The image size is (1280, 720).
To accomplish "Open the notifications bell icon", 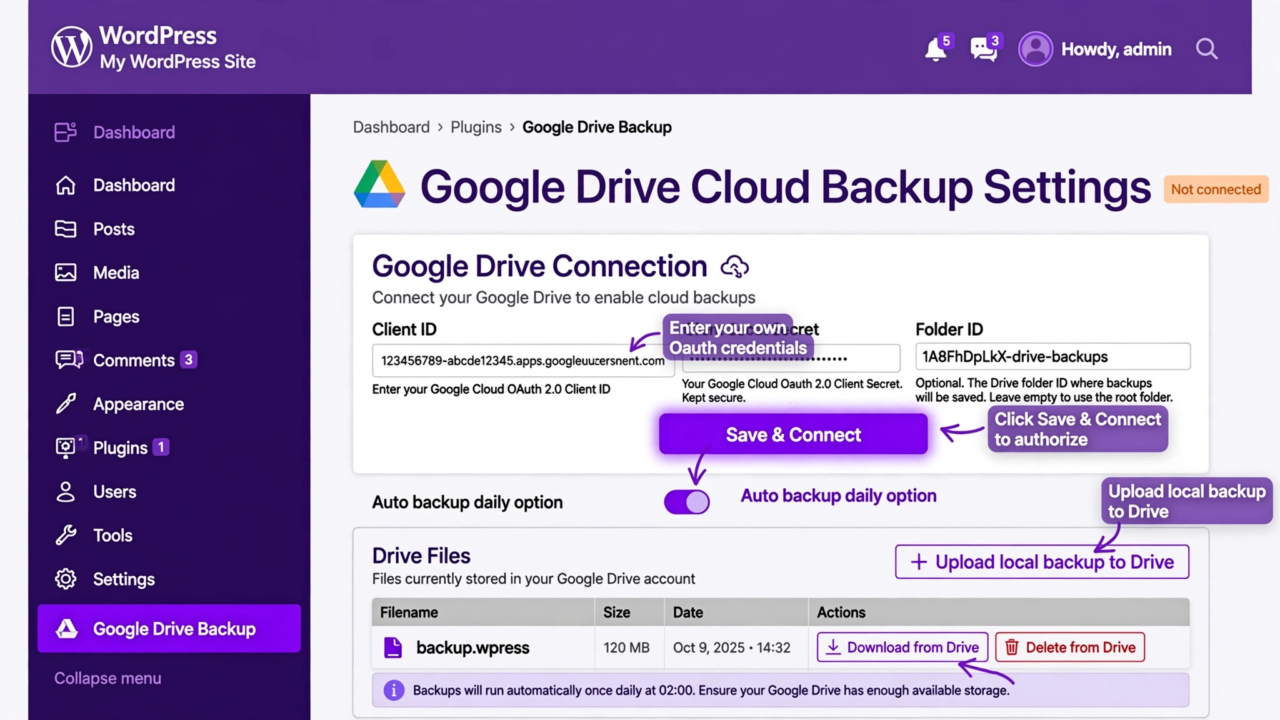I will (936, 49).
